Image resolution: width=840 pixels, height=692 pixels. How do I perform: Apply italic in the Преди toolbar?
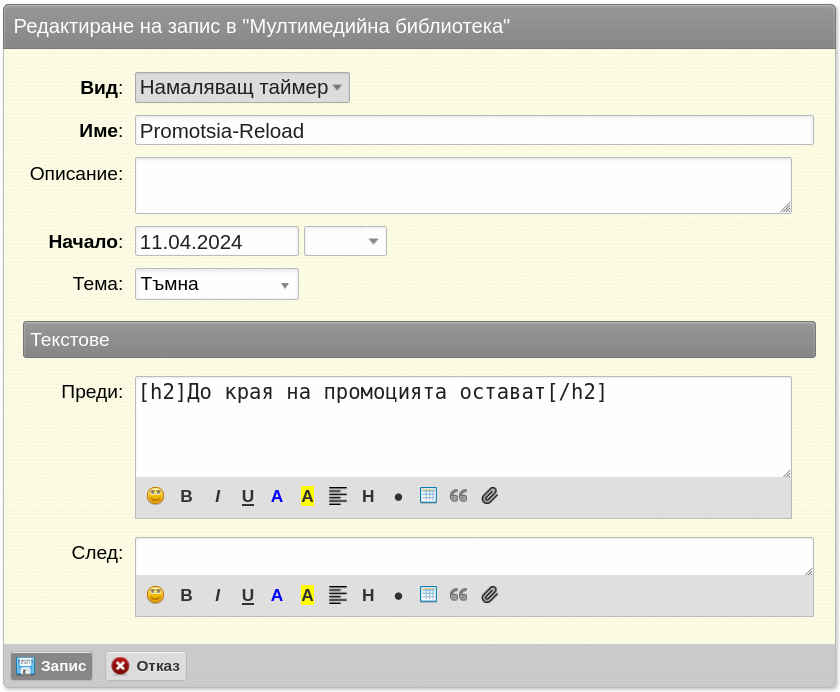(217, 496)
